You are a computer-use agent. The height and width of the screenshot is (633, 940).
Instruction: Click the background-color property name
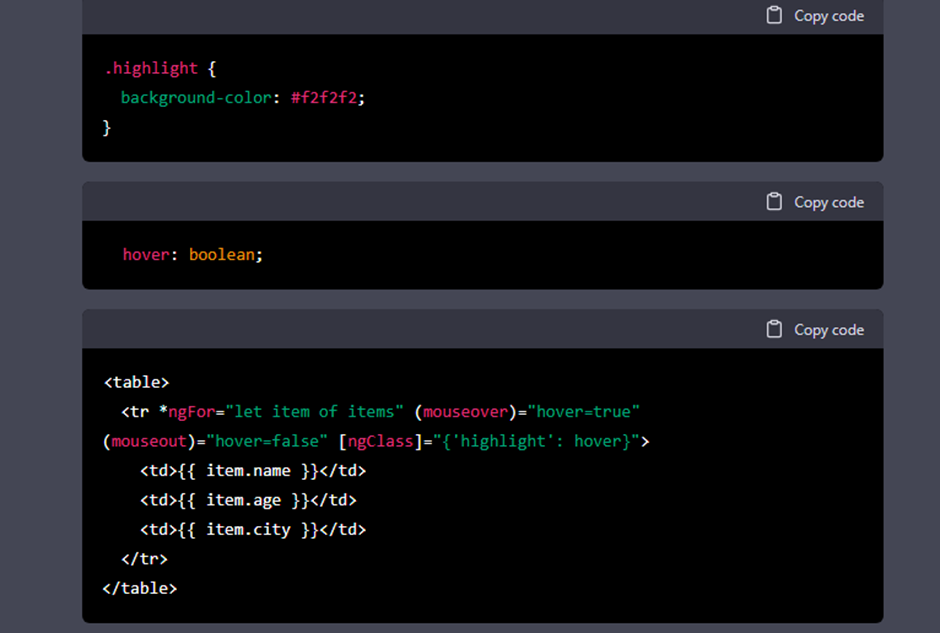pyautogui.click(x=196, y=98)
